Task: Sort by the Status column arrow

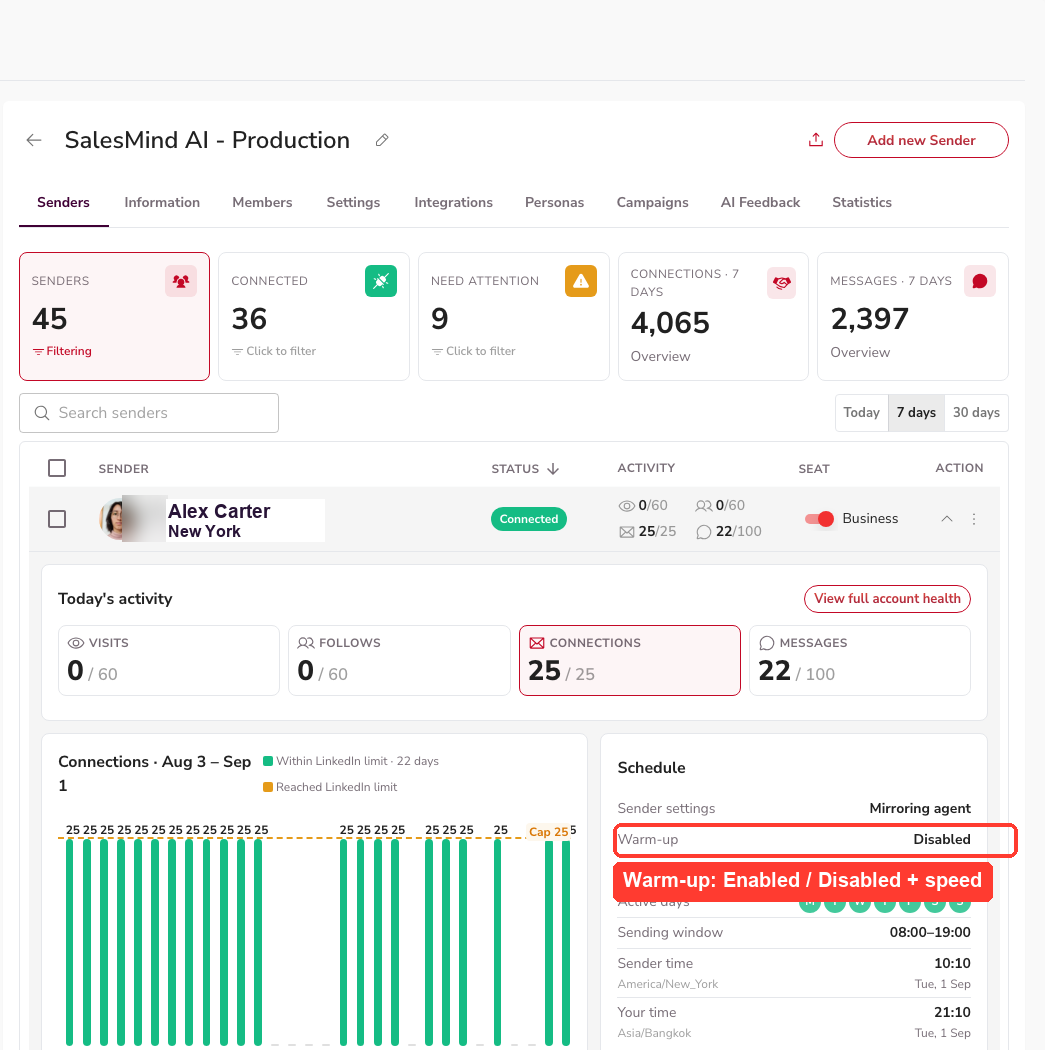Action: pos(553,469)
